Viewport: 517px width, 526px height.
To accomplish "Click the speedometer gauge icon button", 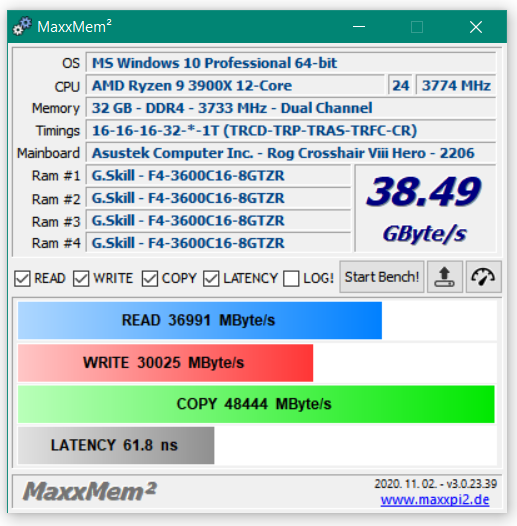I will point(483,277).
